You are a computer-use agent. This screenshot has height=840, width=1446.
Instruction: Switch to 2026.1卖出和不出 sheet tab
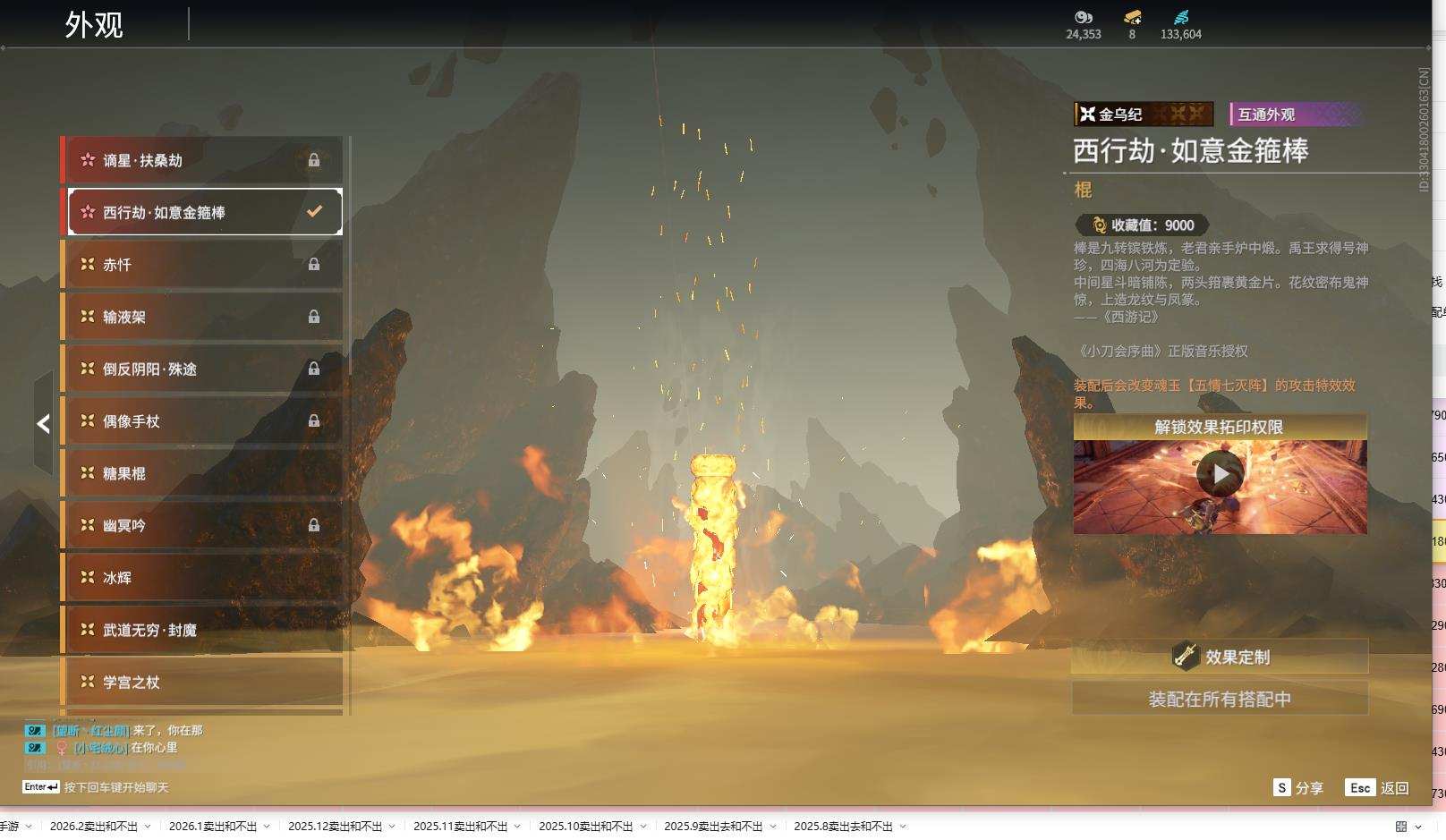pyautogui.click(x=213, y=827)
